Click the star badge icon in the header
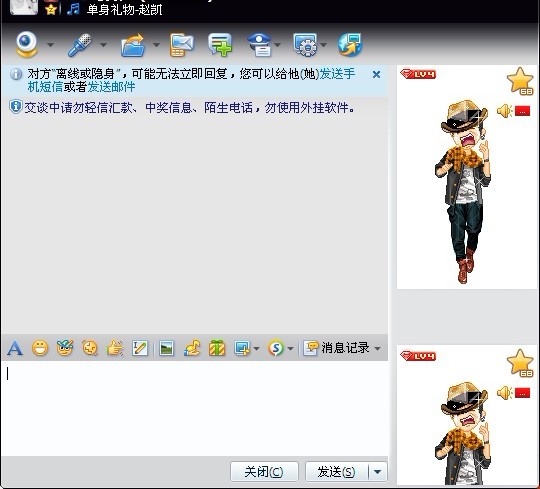This screenshot has height=489, width=540. click(x=51, y=10)
